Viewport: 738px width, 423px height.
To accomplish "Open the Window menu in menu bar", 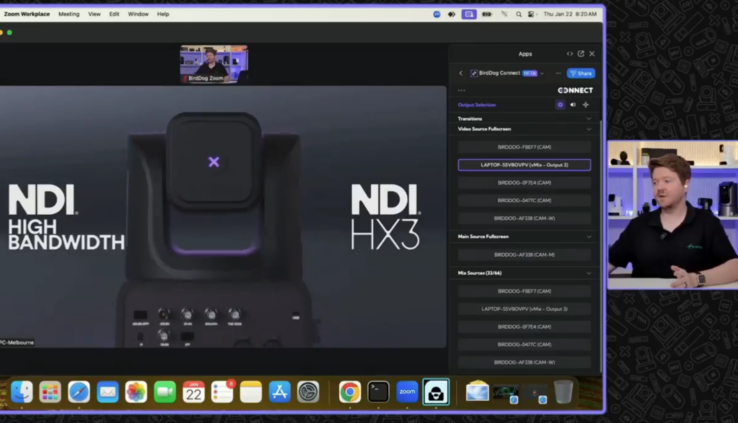I will (138, 14).
